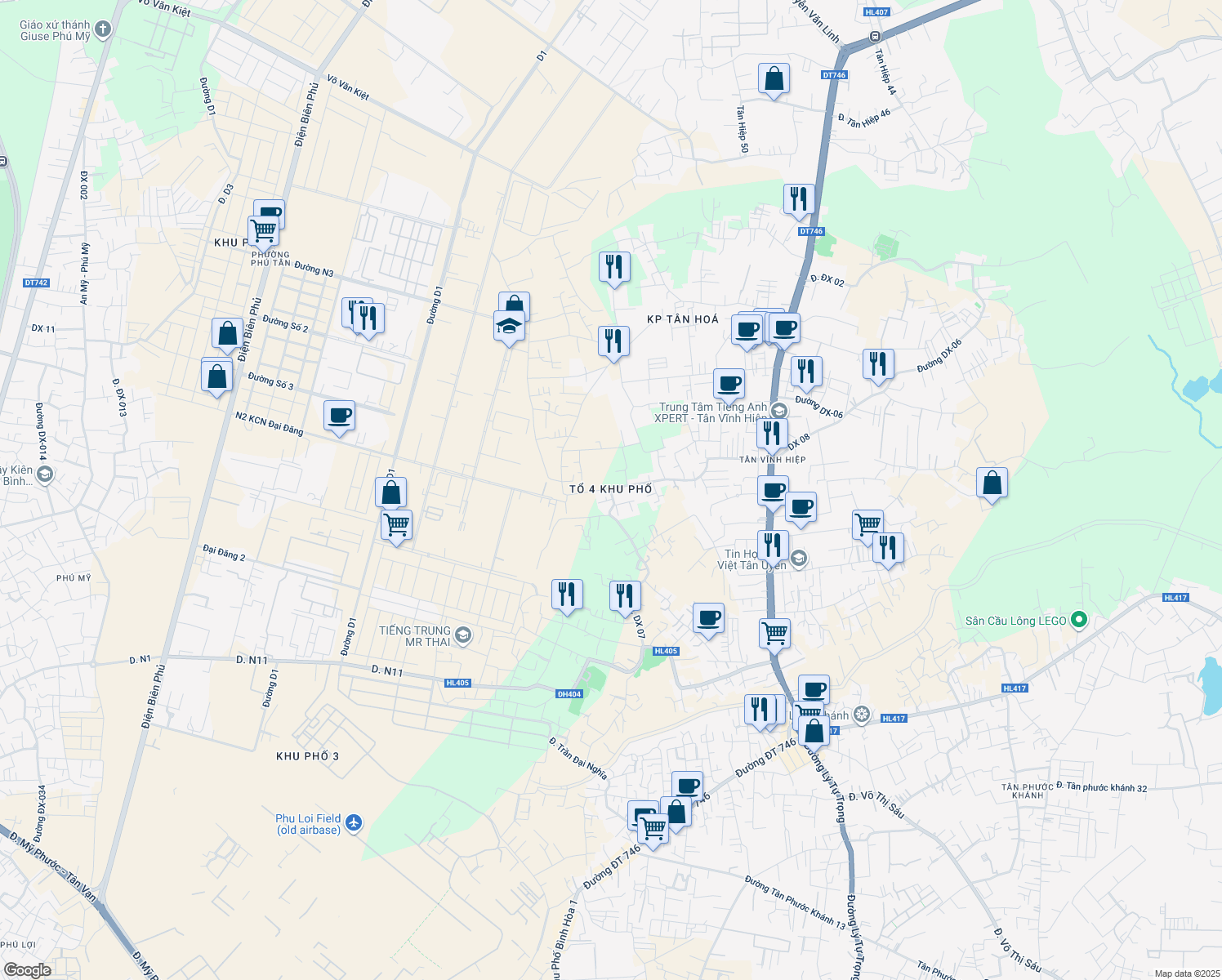Image resolution: width=1222 pixels, height=980 pixels.
Task: Open the Sân Cầu Lông LEGO place label
Action: pos(1015,621)
